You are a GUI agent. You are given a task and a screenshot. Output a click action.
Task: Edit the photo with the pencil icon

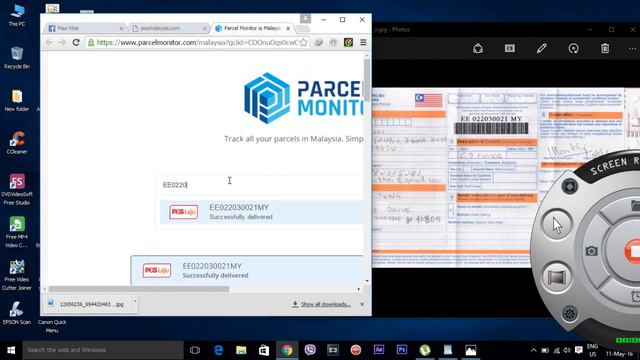(542, 49)
